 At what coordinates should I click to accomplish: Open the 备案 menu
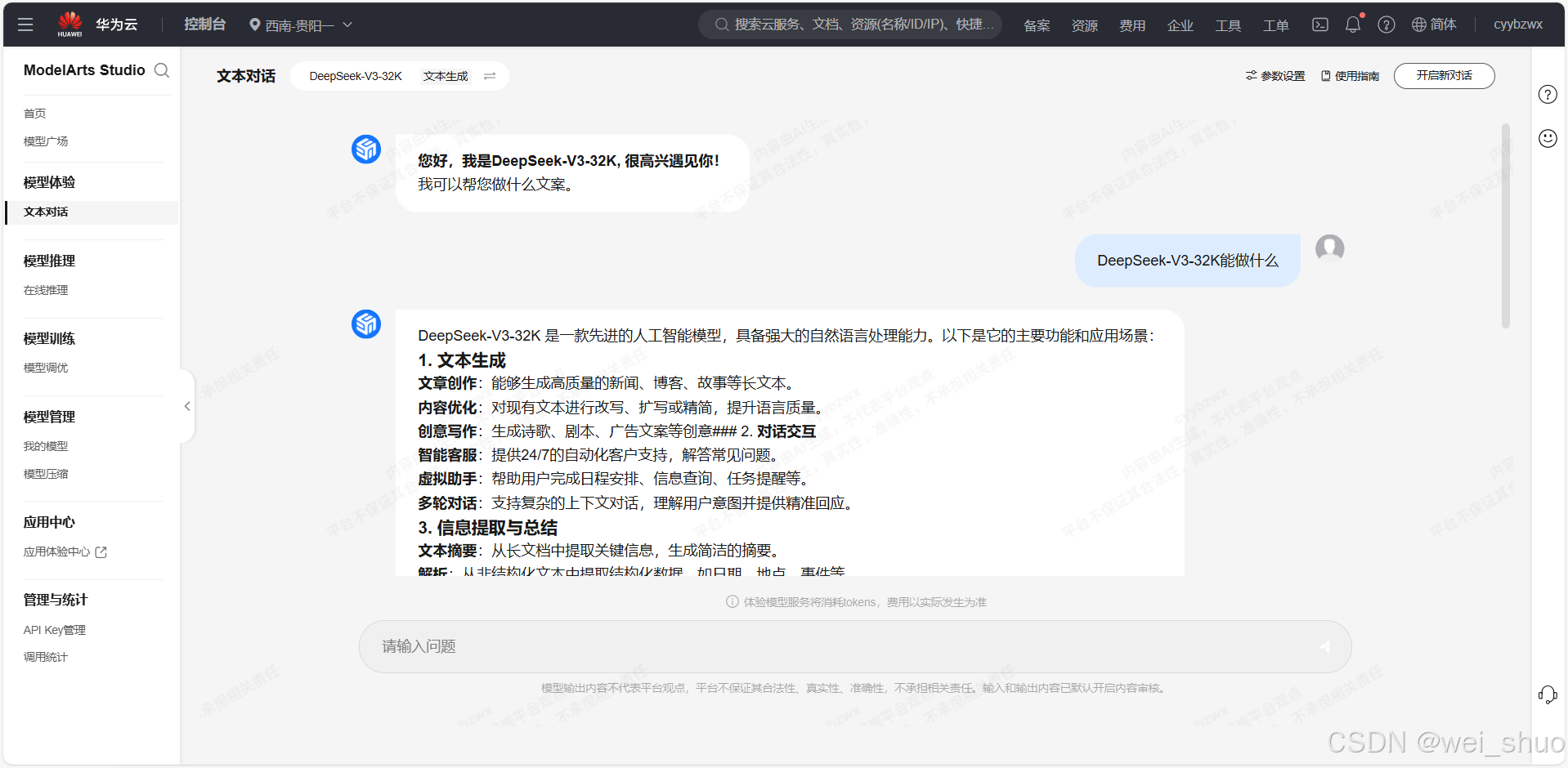(1037, 25)
